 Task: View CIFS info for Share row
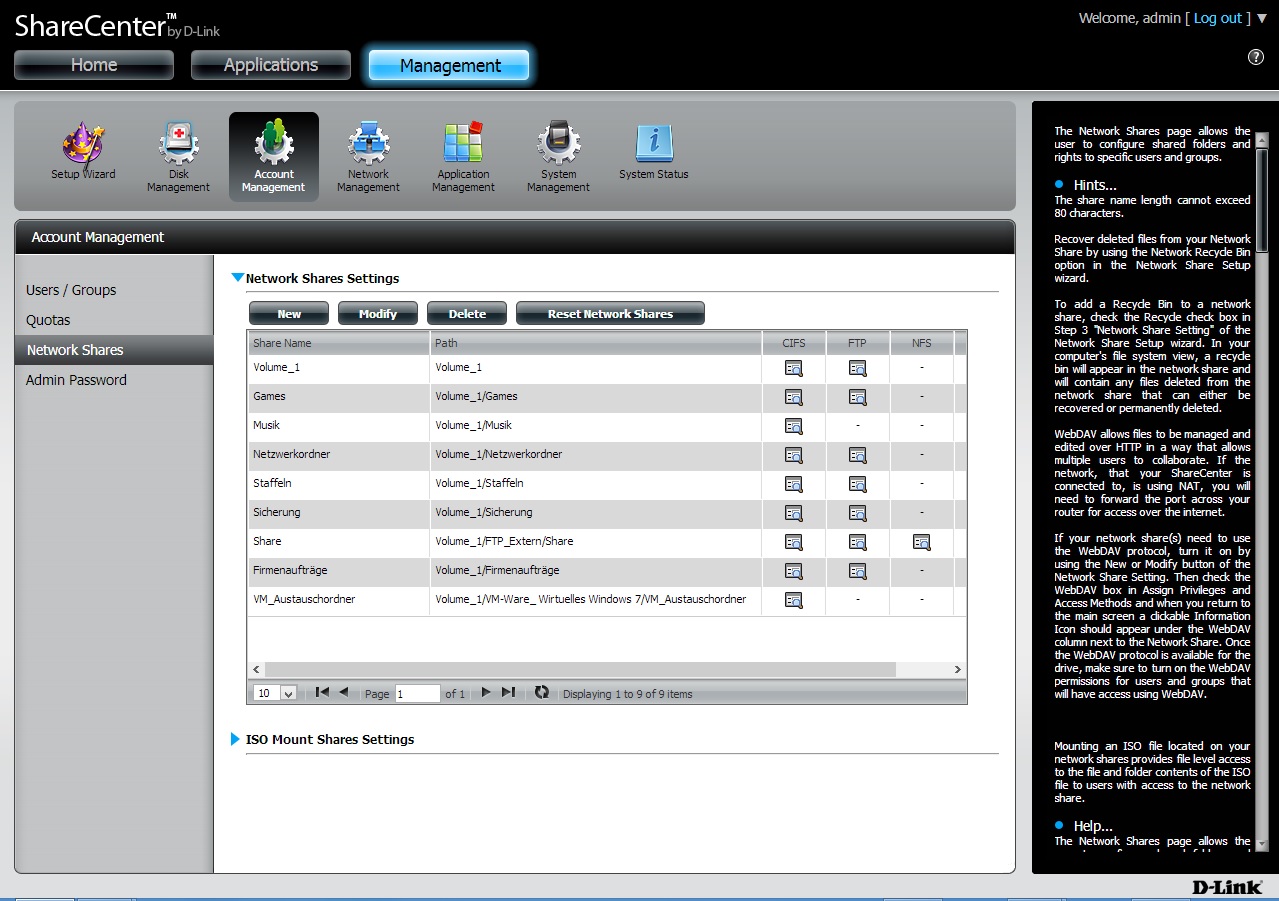(794, 542)
